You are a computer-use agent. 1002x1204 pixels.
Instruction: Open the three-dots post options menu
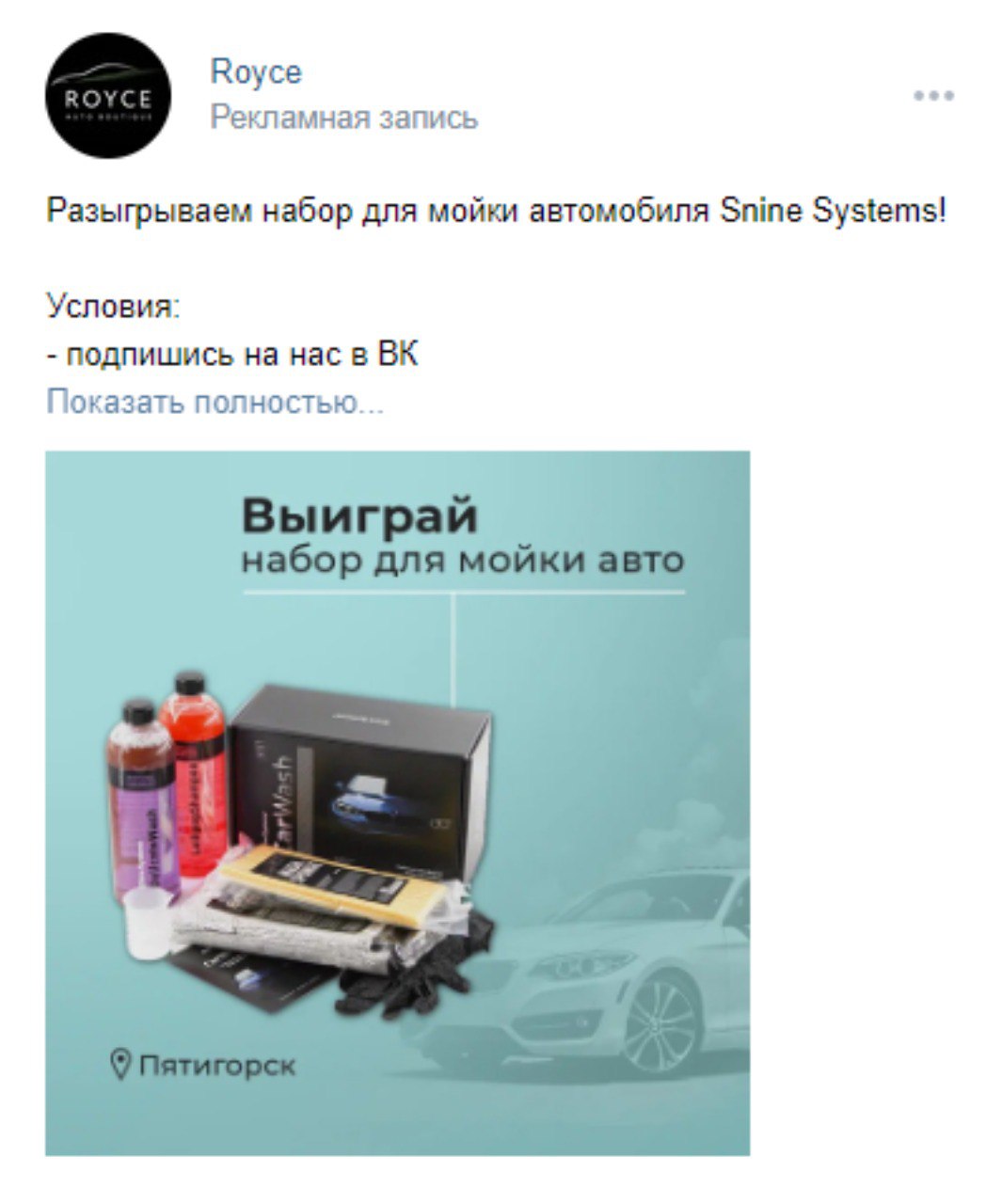click(x=933, y=95)
